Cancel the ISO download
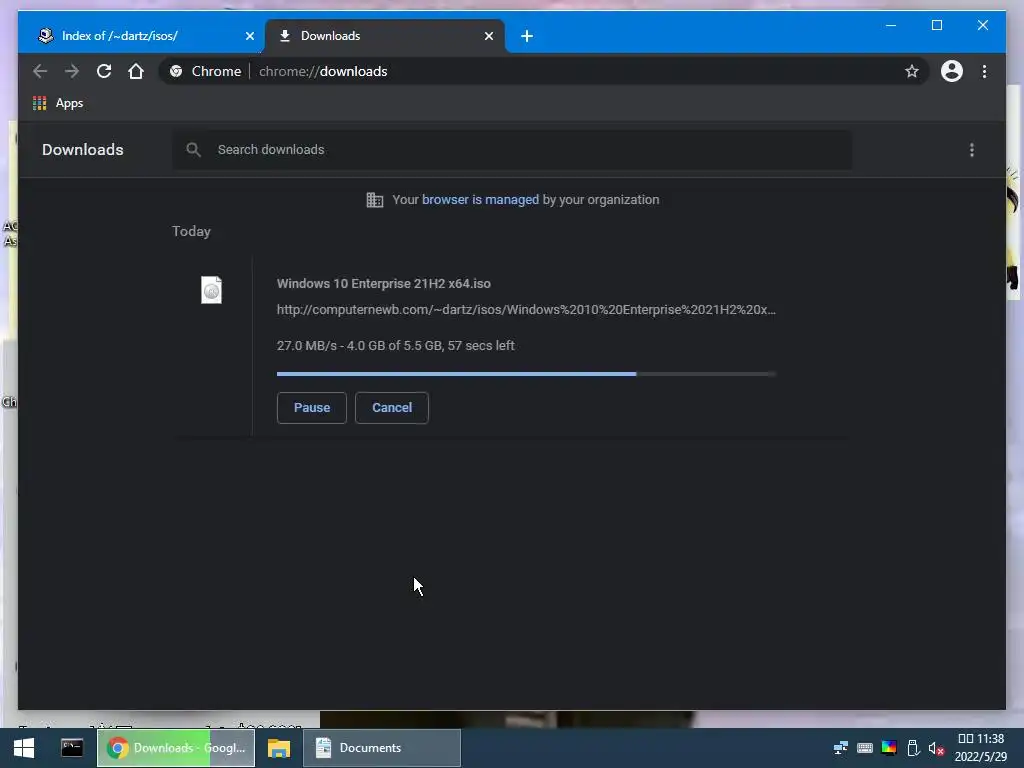 392,408
